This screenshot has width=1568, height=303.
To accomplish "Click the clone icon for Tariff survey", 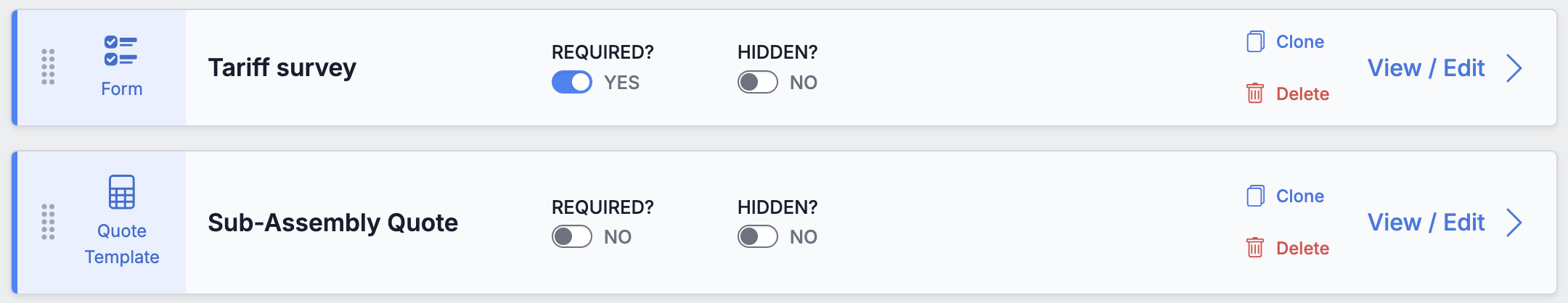I will 1255,42.
